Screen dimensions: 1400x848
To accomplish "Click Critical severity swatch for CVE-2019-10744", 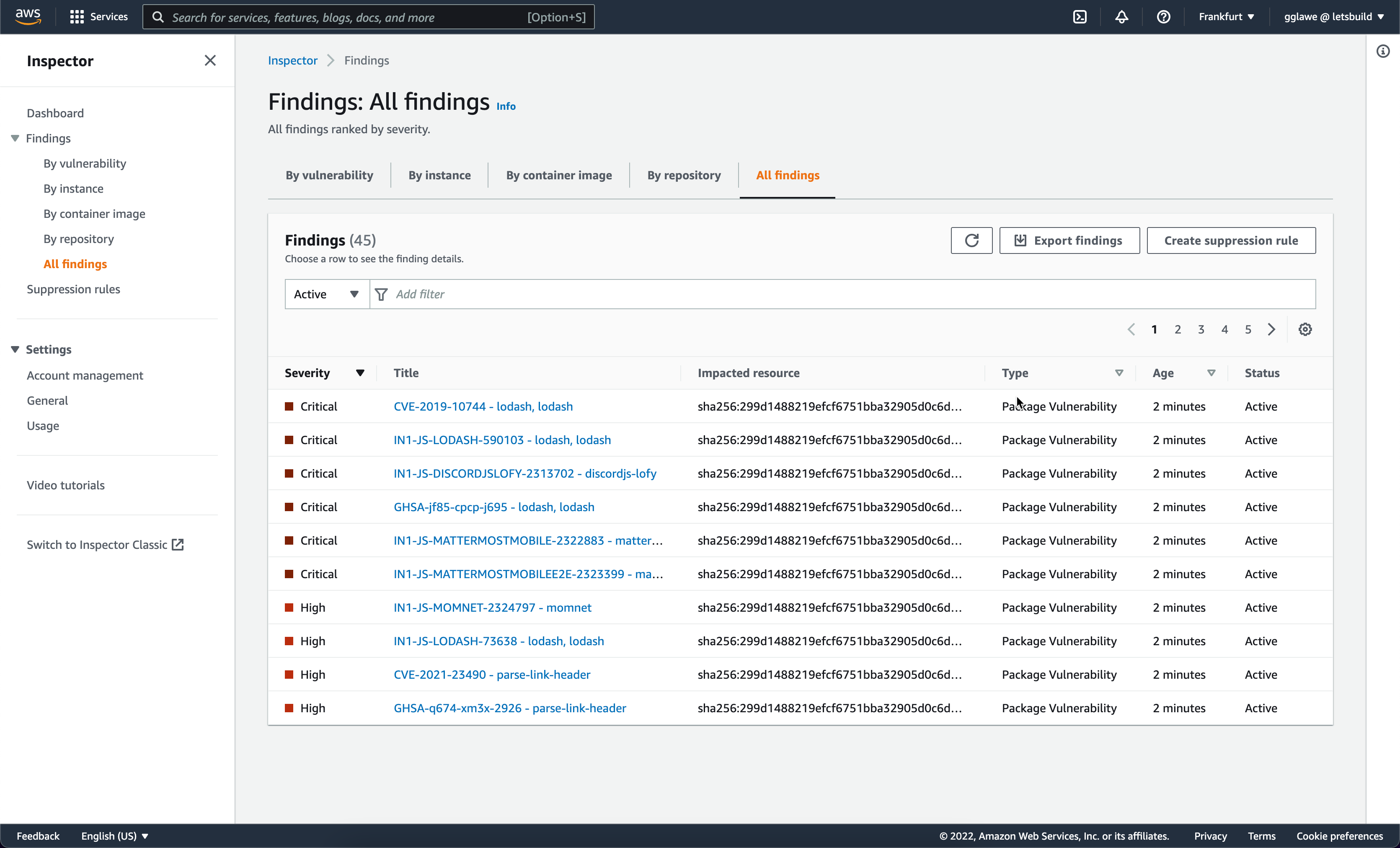I will click(x=289, y=406).
